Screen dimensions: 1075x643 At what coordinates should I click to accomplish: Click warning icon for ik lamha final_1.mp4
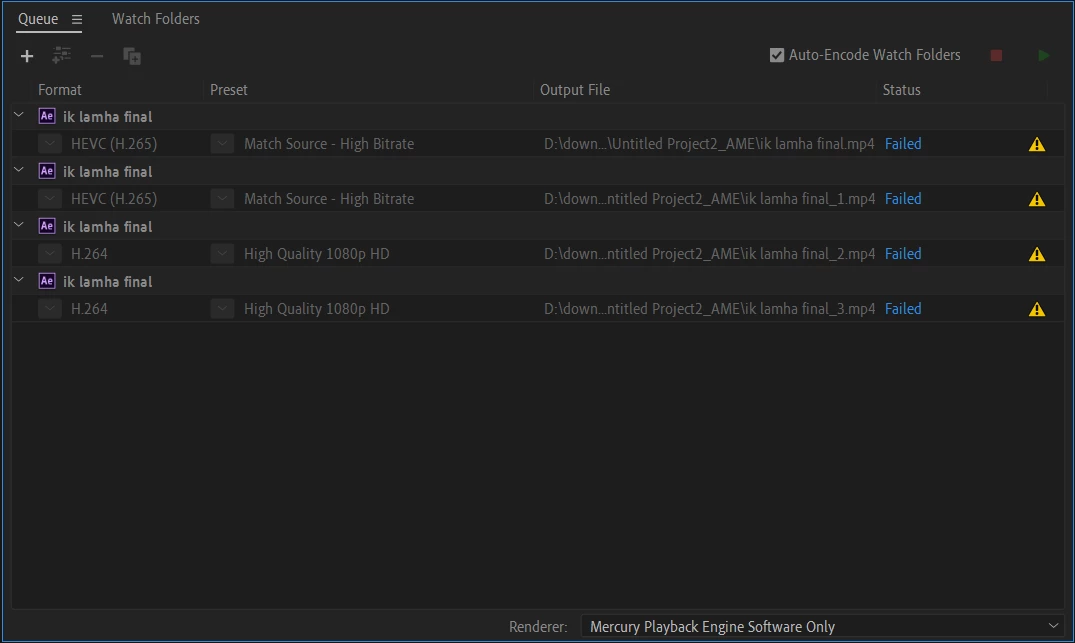tap(1037, 199)
